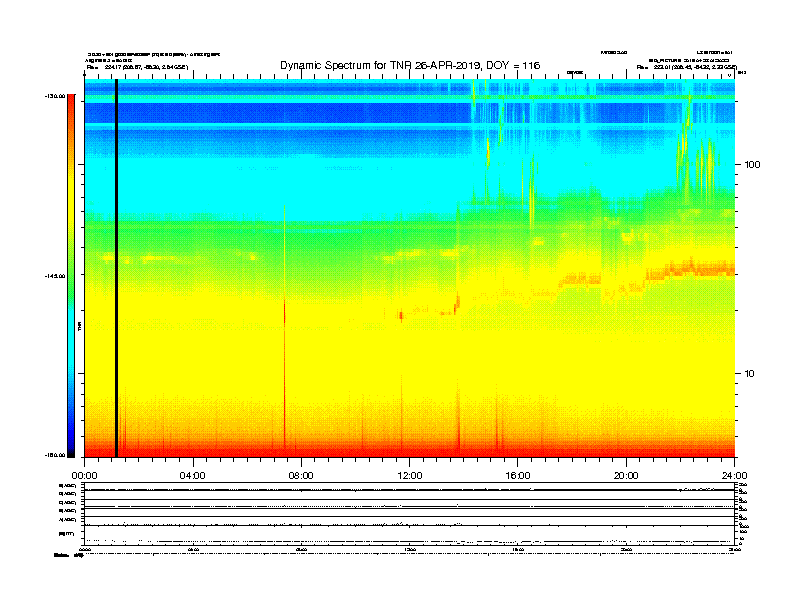
Task: Click the 10 frequency axis label
Action: pos(749,374)
